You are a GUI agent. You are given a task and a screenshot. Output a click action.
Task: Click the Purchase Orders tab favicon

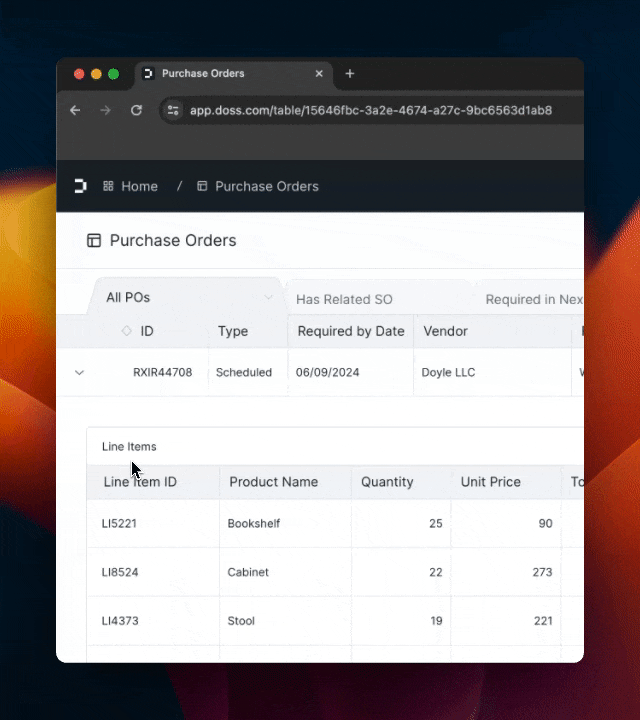[148, 73]
